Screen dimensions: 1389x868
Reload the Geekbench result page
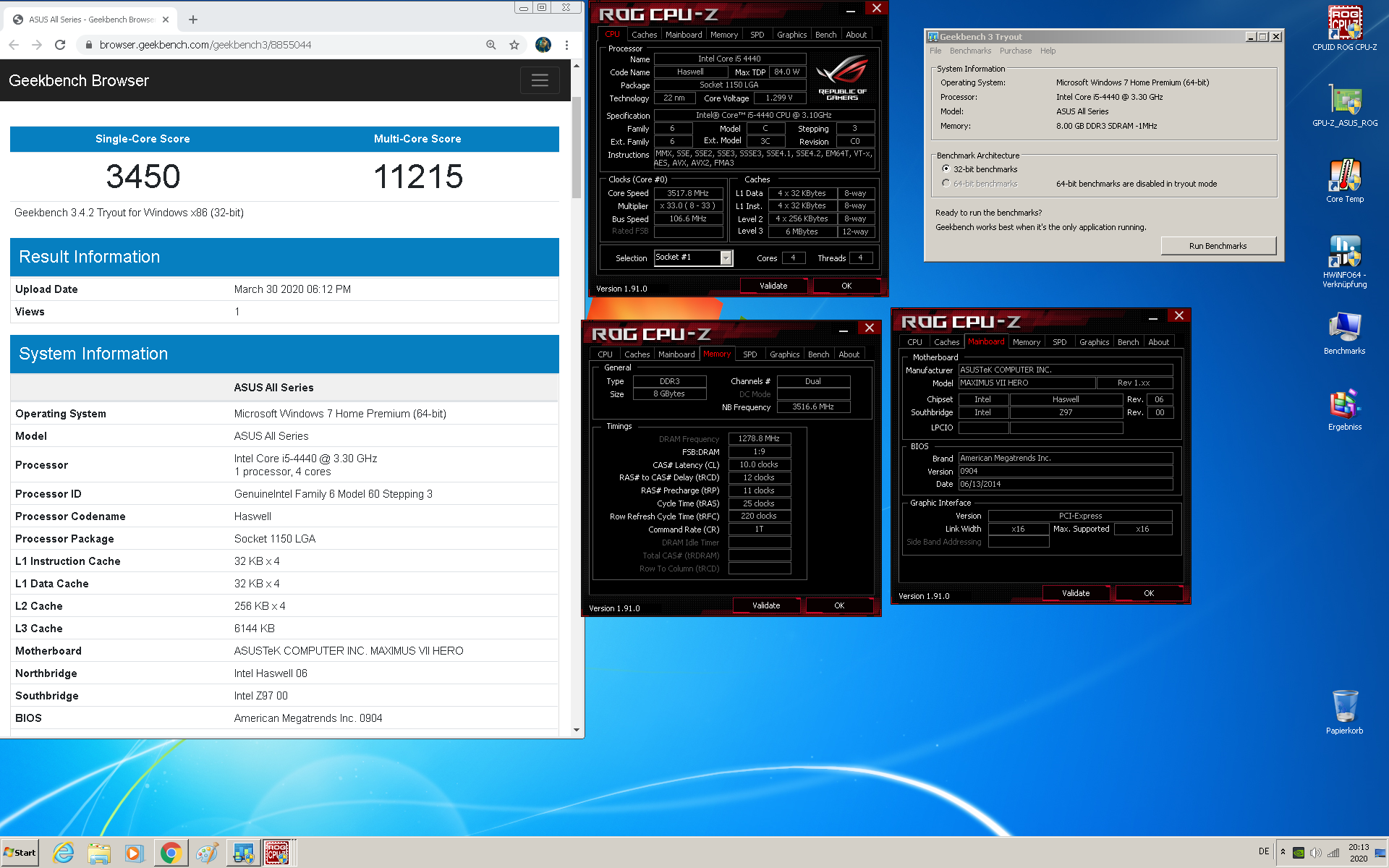[60, 45]
